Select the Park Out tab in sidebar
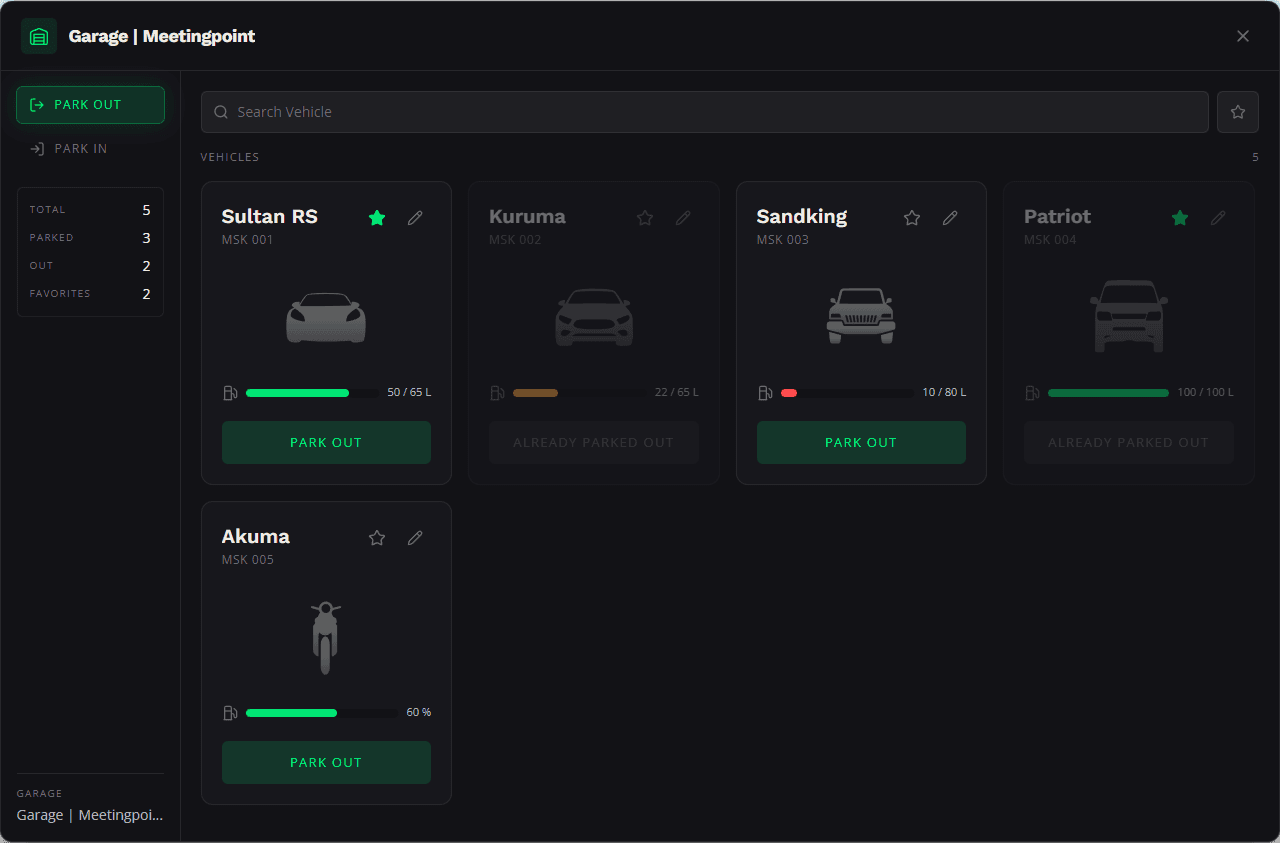The height and width of the screenshot is (843, 1280). click(x=90, y=105)
